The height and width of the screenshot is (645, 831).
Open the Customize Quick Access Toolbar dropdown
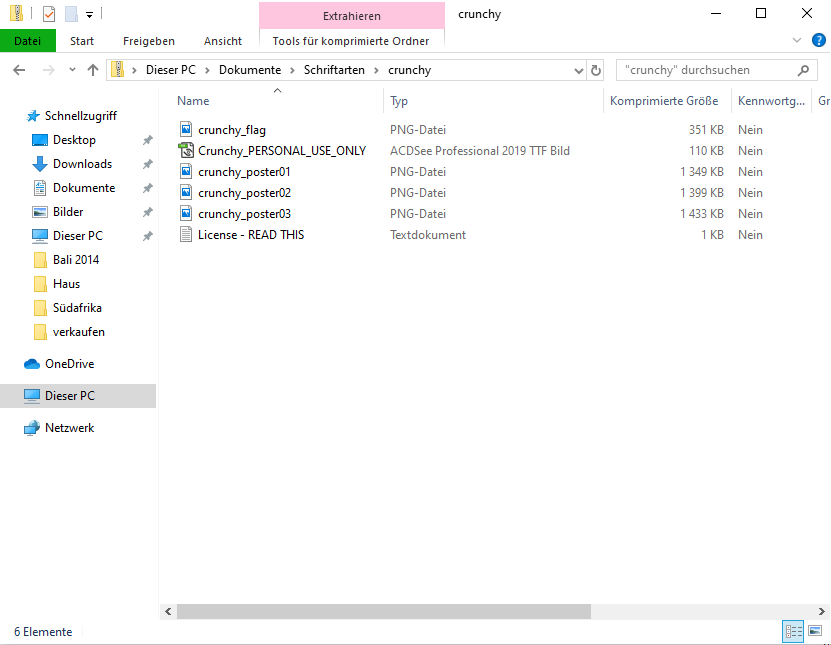[x=90, y=15]
